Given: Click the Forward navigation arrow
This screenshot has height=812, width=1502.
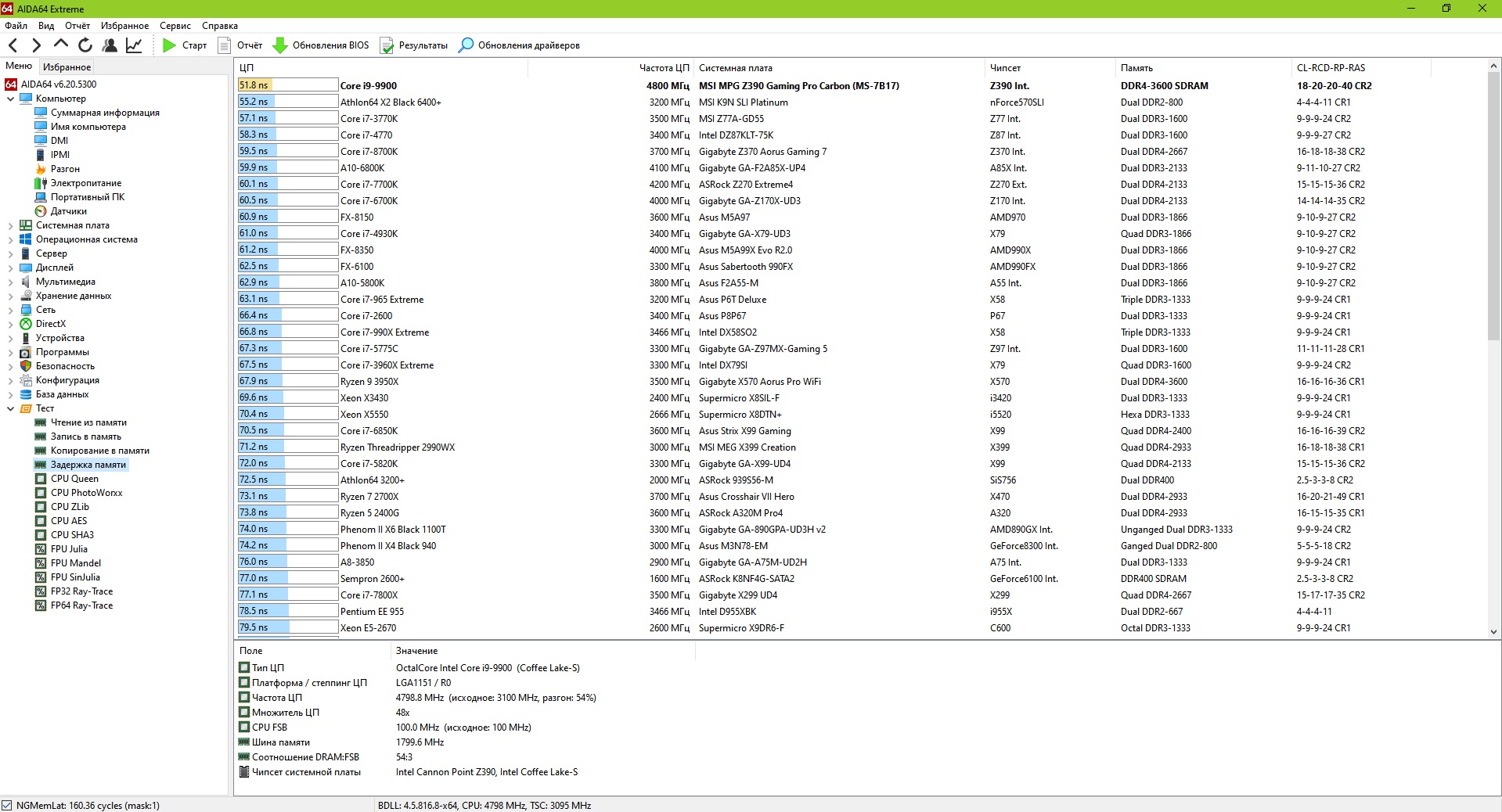Looking at the screenshot, I should click(x=36, y=45).
